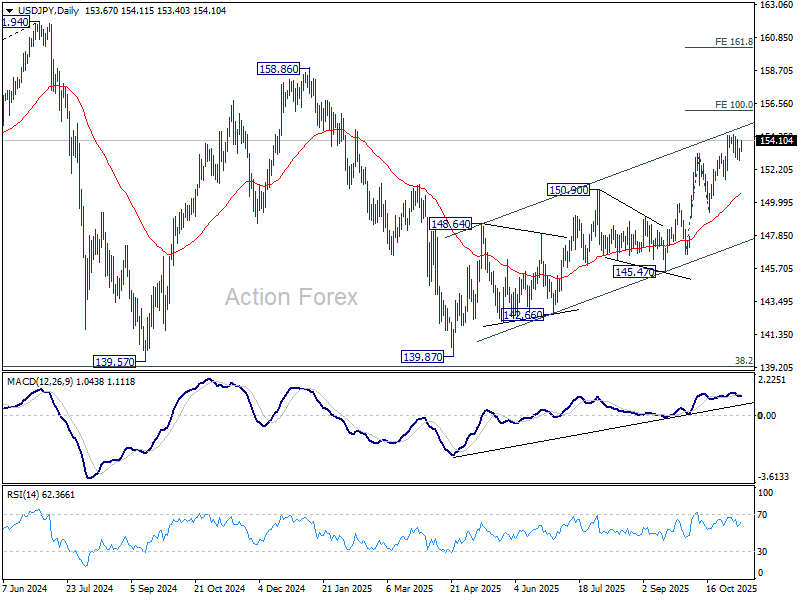Select the 139.870 low price label
This screenshot has width=800, height=600.
(422, 357)
